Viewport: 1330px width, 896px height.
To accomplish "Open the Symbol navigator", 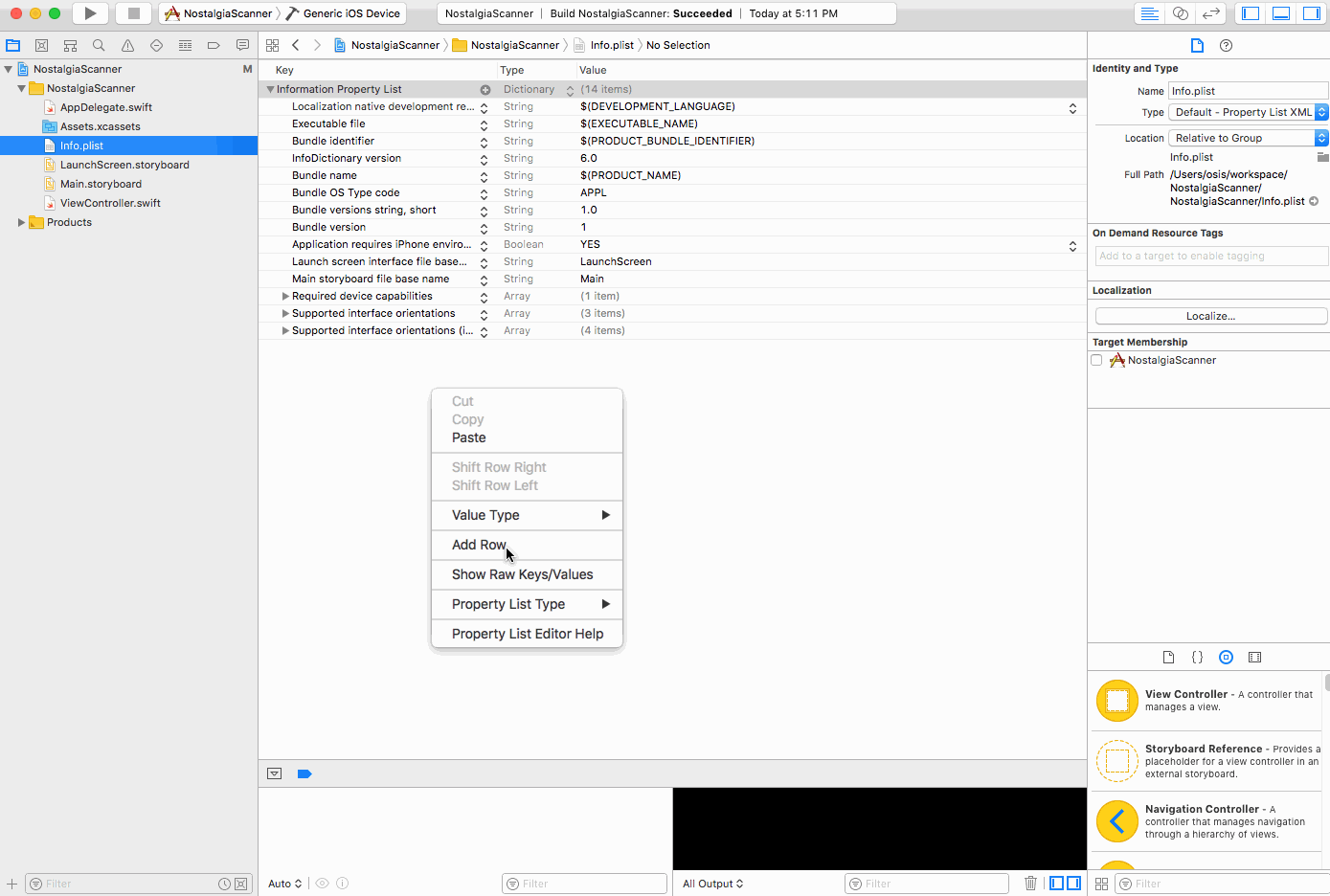I will (70, 45).
